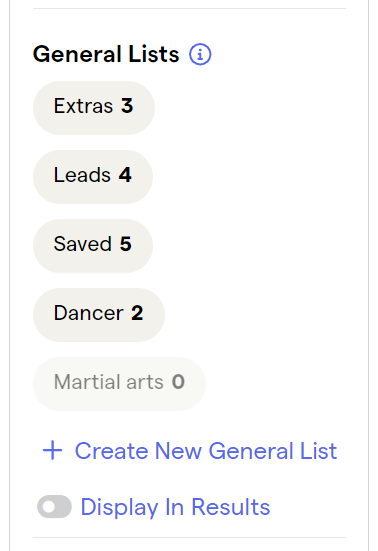The height and width of the screenshot is (551, 378).
Task: Click the word Lists in the heading
Action: pos(154,54)
